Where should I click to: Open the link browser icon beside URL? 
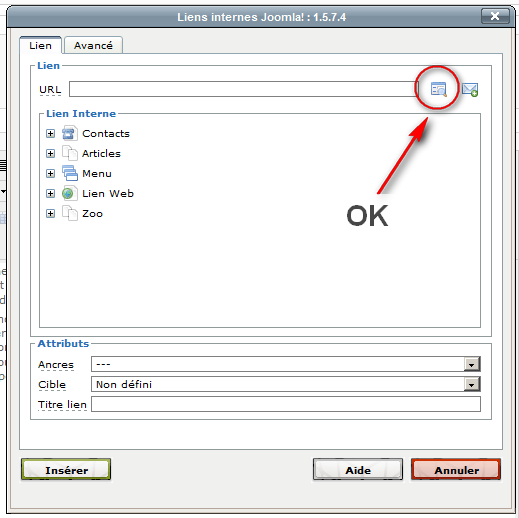(438, 89)
